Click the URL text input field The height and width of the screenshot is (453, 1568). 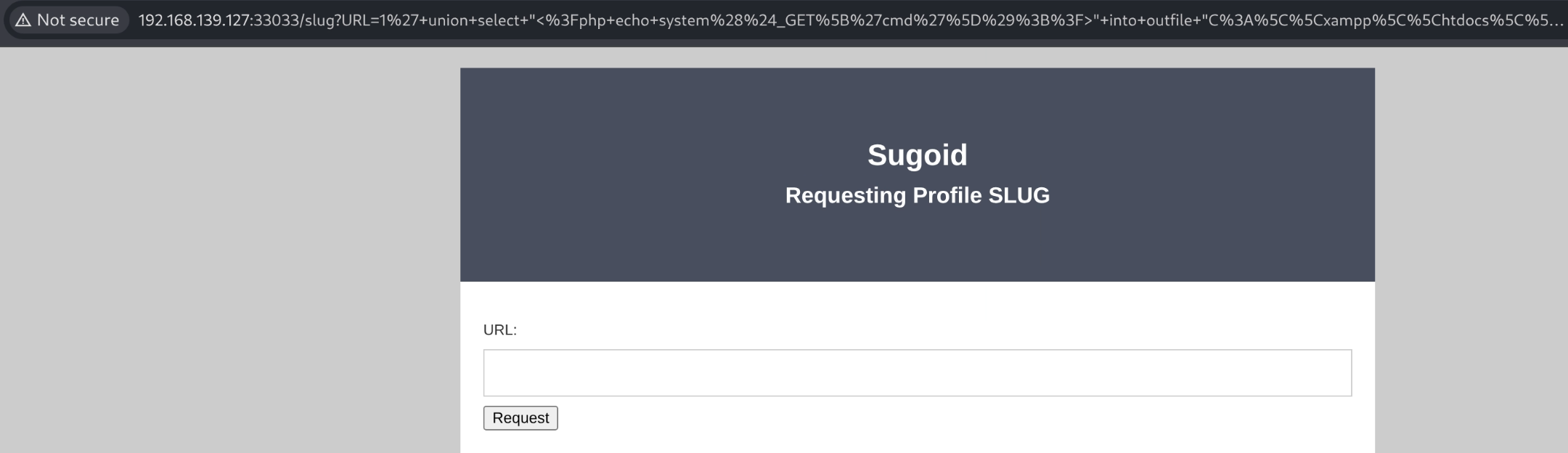point(917,373)
